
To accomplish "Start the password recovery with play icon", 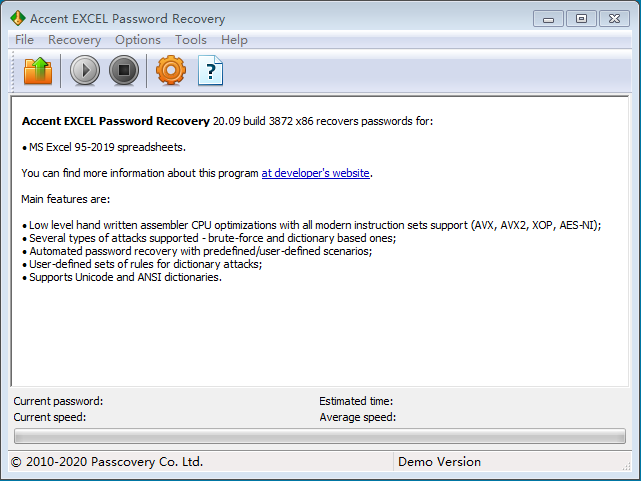I will click(x=85, y=71).
